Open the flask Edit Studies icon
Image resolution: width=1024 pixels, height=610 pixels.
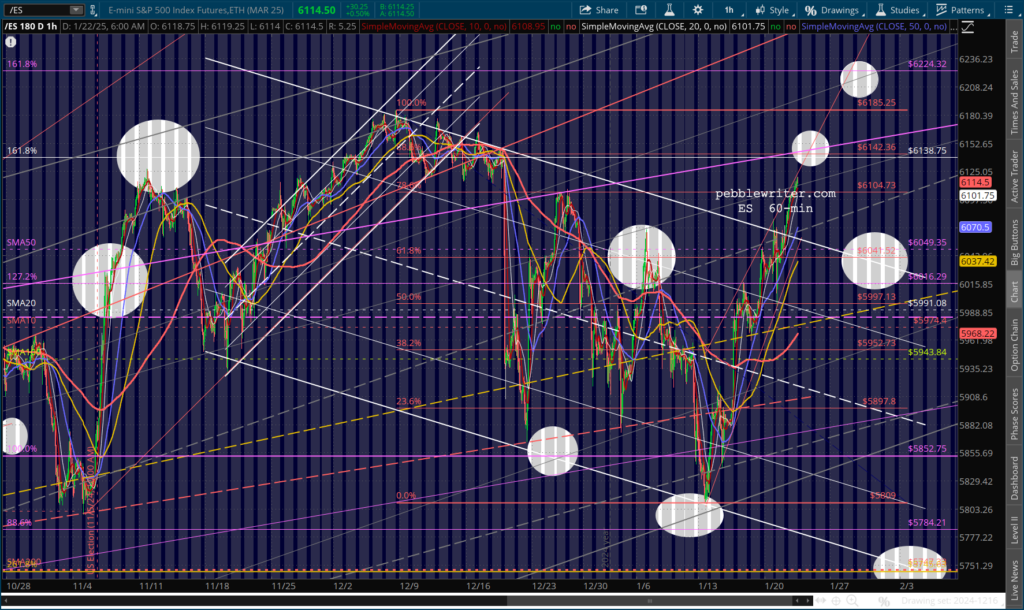click(x=669, y=10)
